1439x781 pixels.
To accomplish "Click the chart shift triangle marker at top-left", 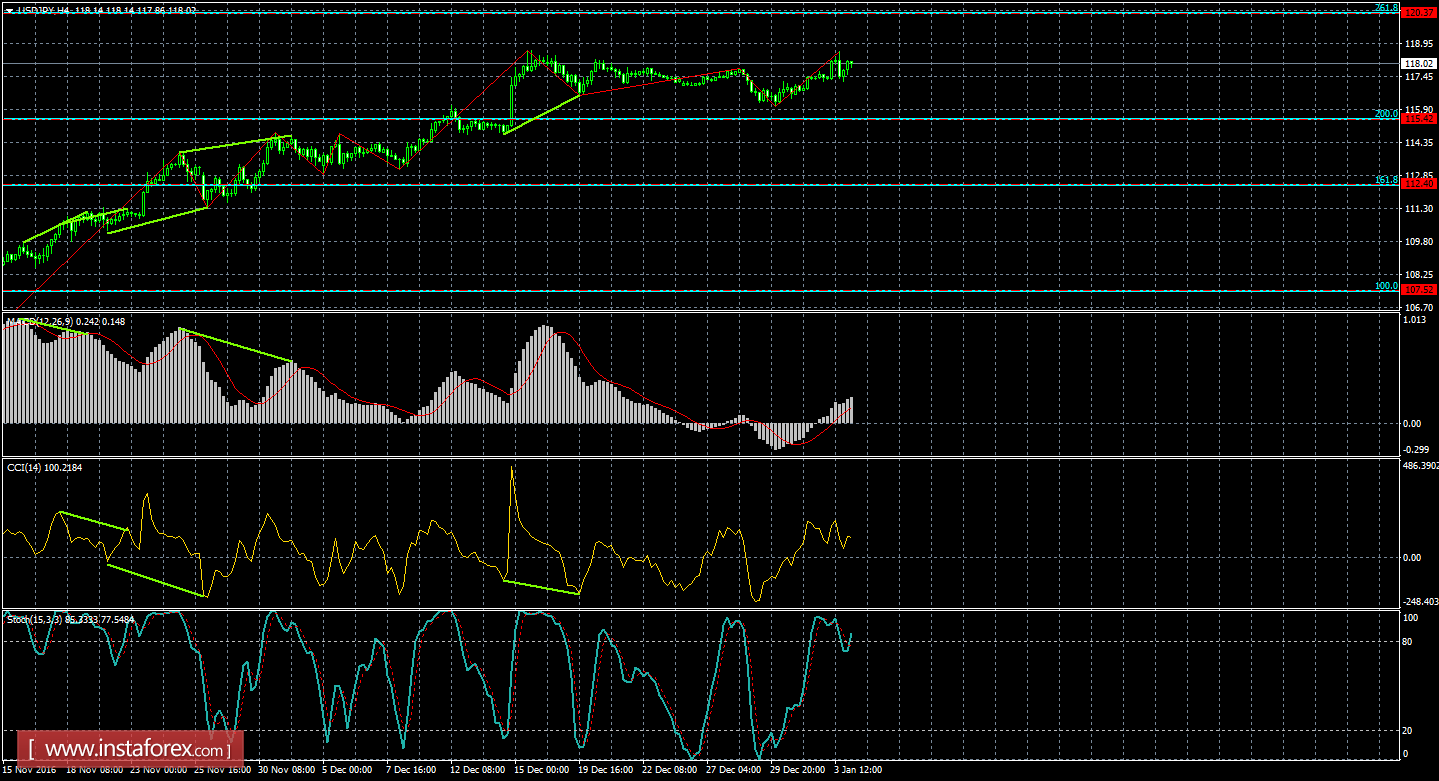I will [x=9, y=9].
